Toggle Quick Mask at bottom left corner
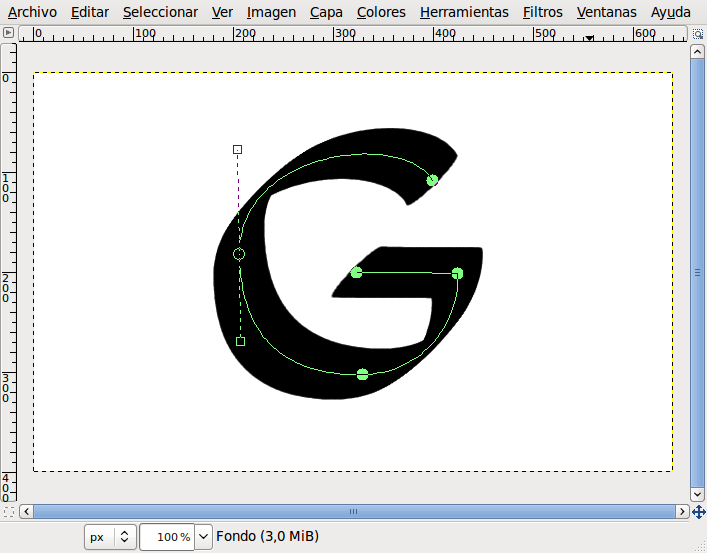The width and height of the screenshot is (707, 553). click(x=9, y=512)
